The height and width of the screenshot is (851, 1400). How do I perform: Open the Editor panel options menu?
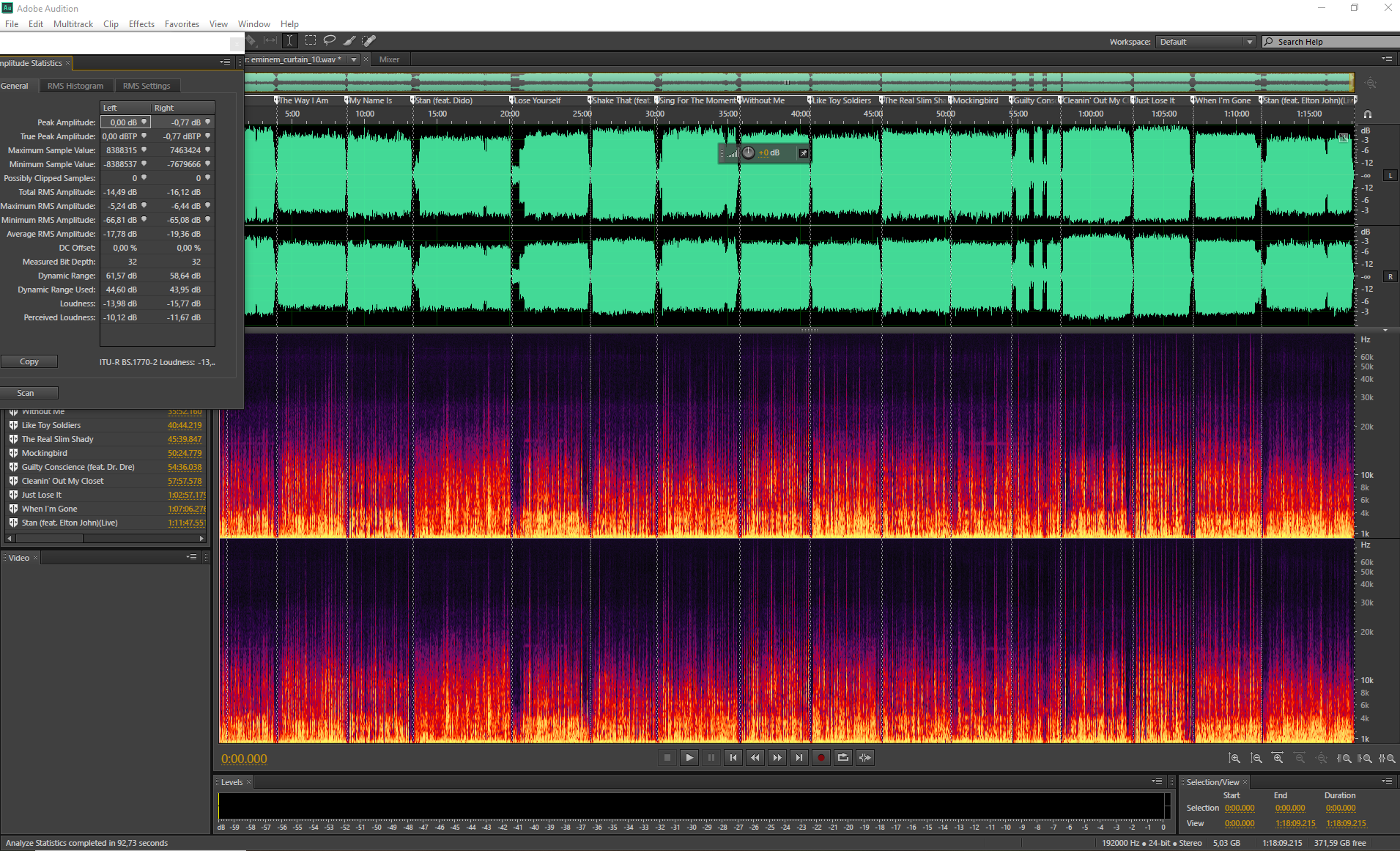1387,59
